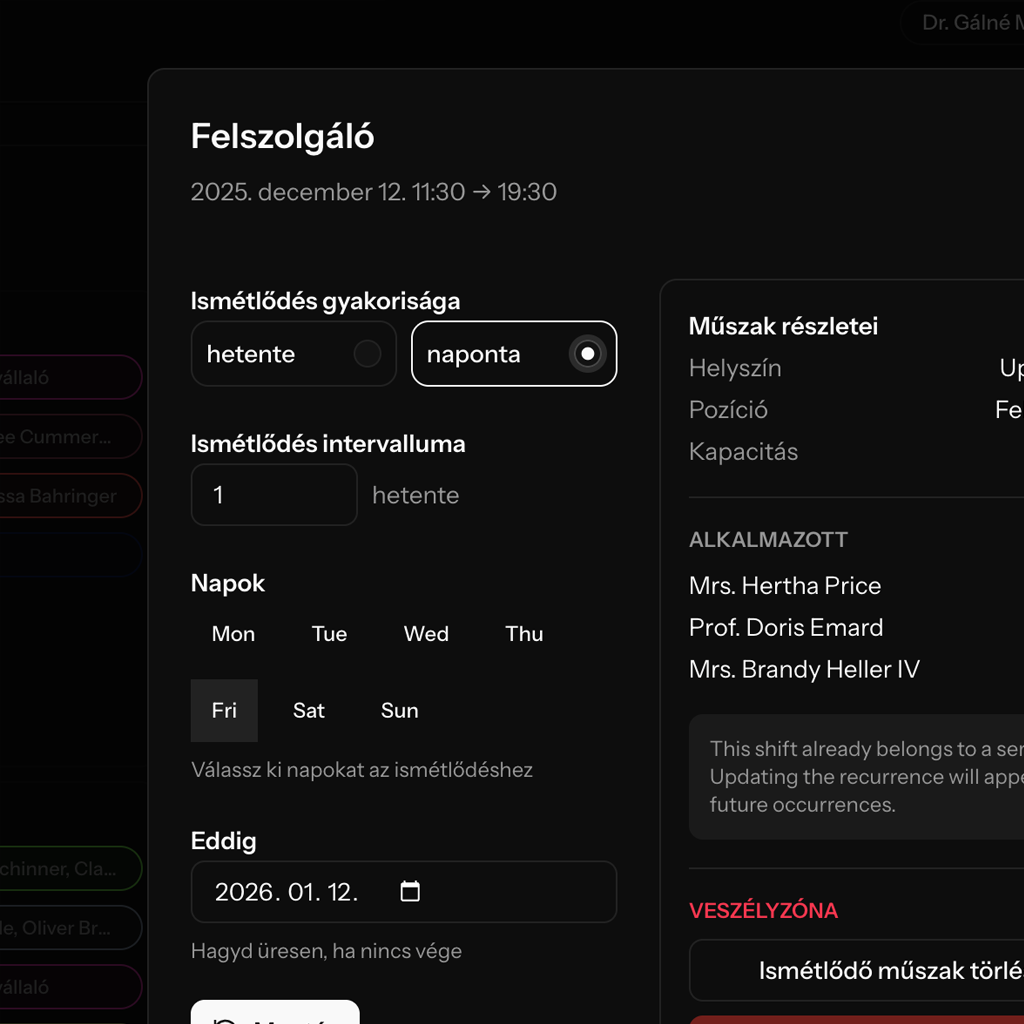The height and width of the screenshot is (1024, 1024).
Task: Open the calendar picker icon in Eddig field
Action: coord(410,892)
